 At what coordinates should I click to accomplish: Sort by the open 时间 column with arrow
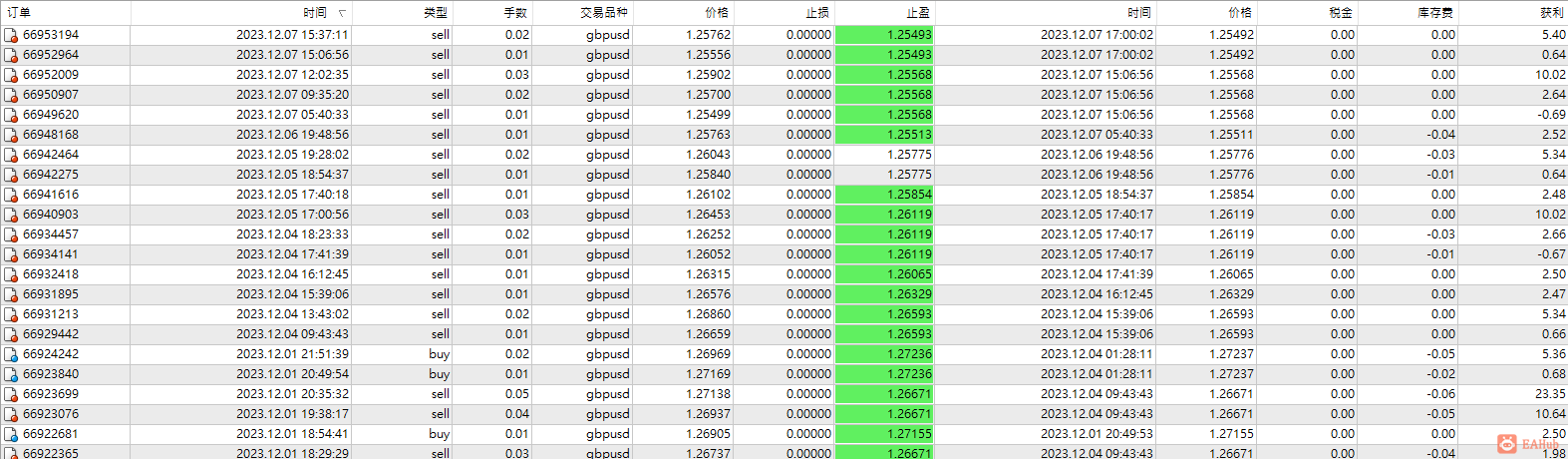pos(241,13)
